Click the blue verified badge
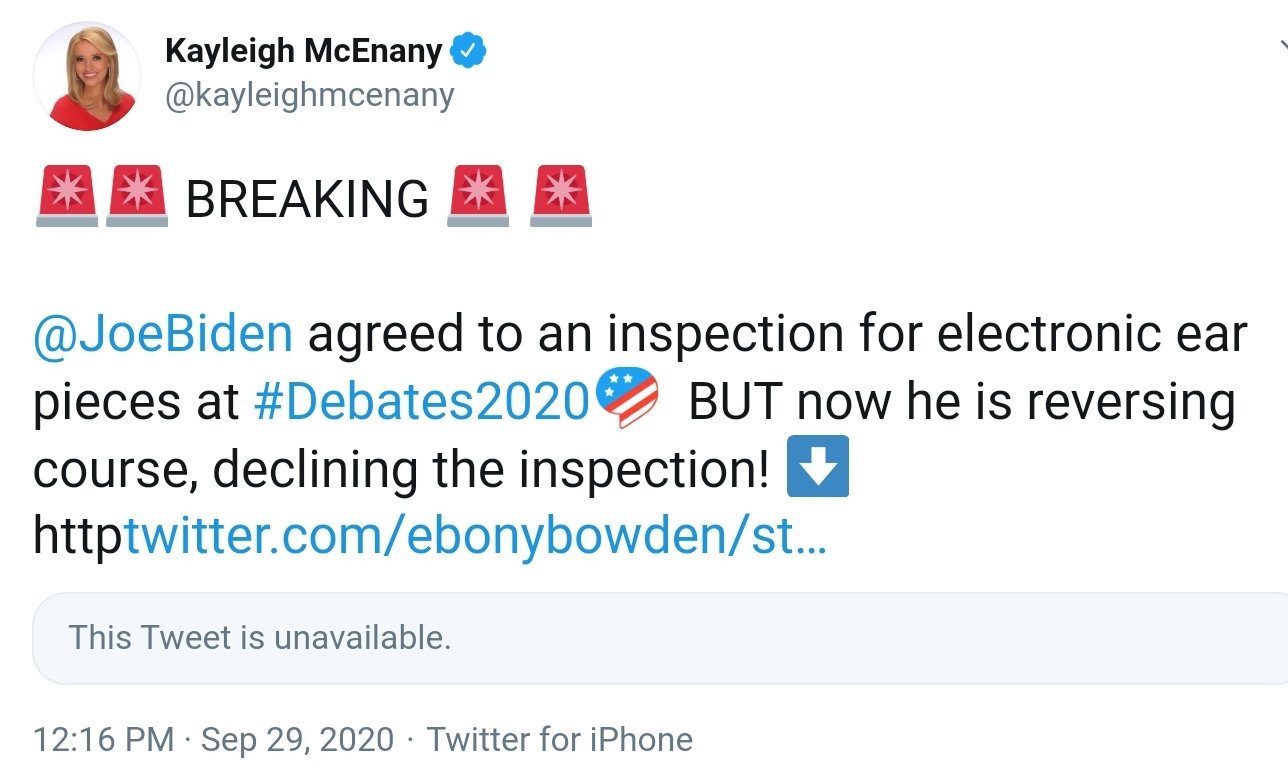Viewport: 1288px width, 782px height. click(x=468, y=51)
